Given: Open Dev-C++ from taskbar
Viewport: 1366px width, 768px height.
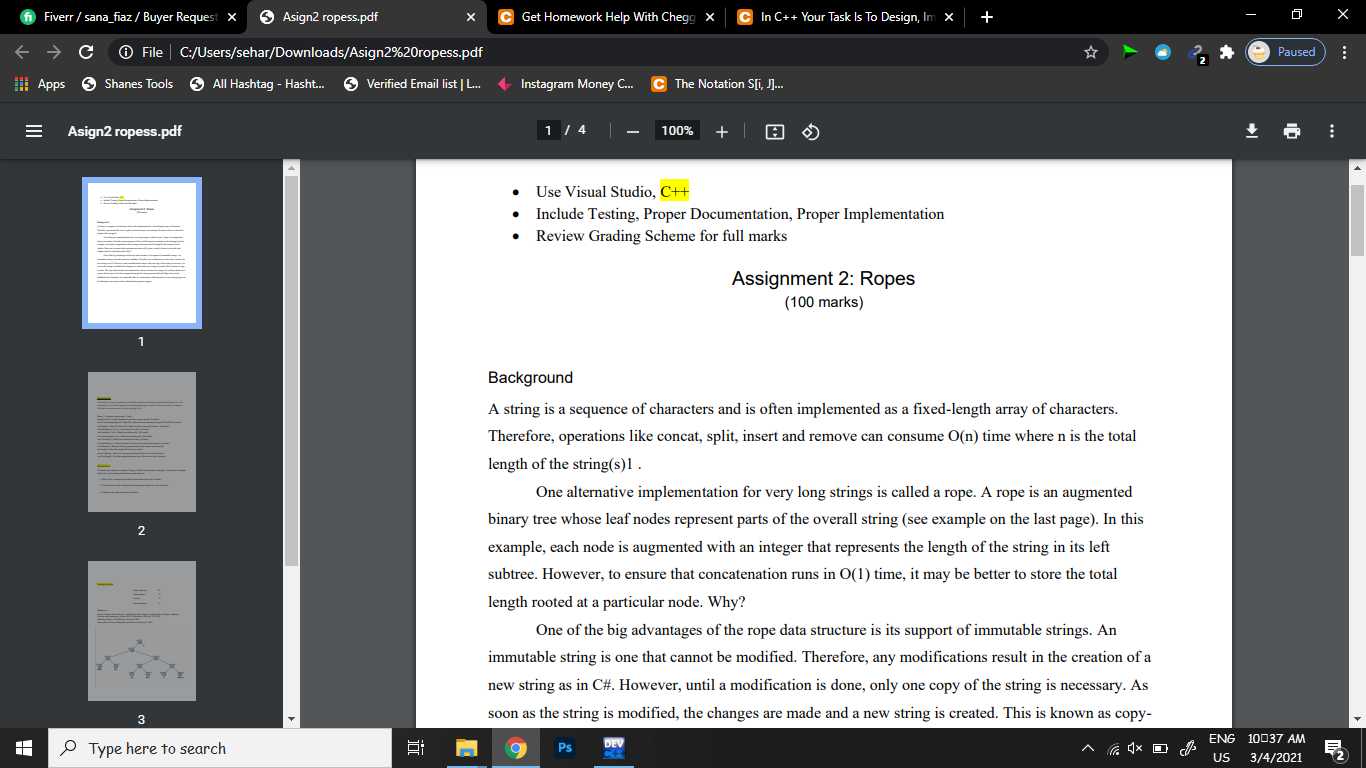Looking at the screenshot, I should 613,748.
